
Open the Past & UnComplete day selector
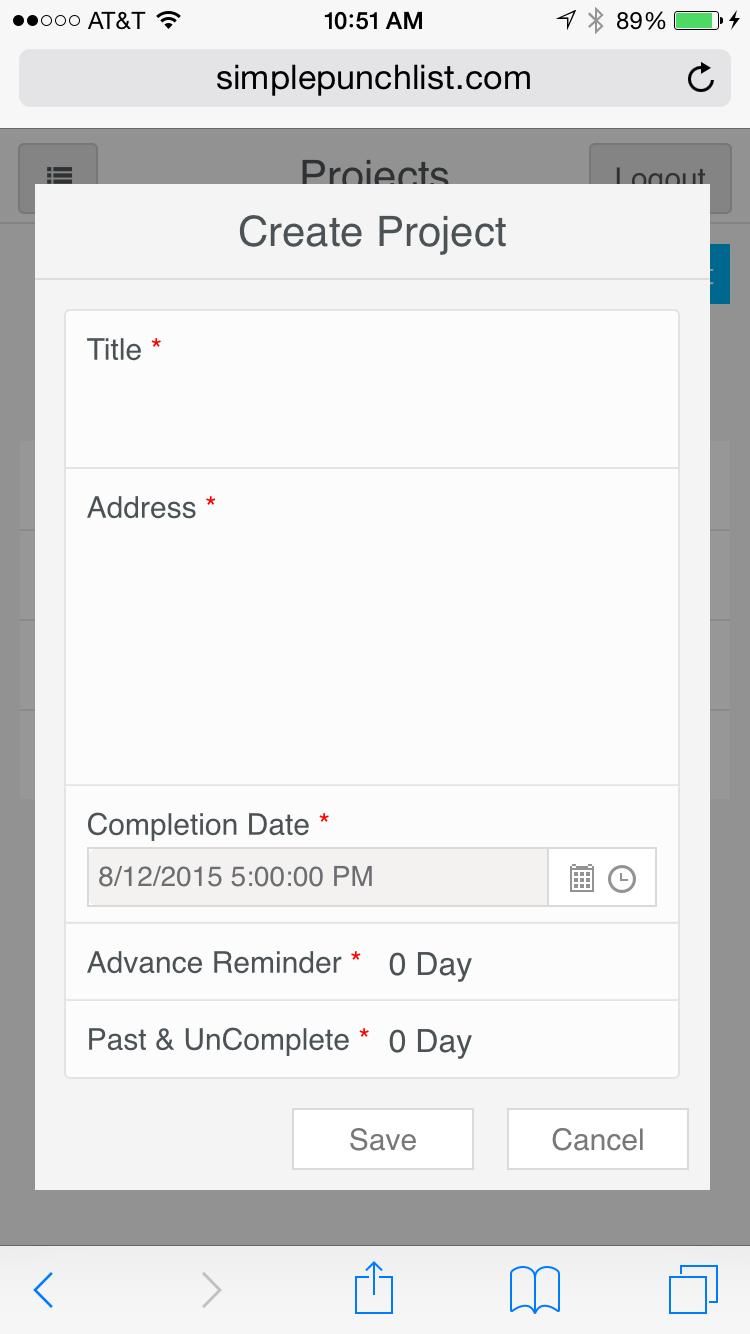(429, 1040)
